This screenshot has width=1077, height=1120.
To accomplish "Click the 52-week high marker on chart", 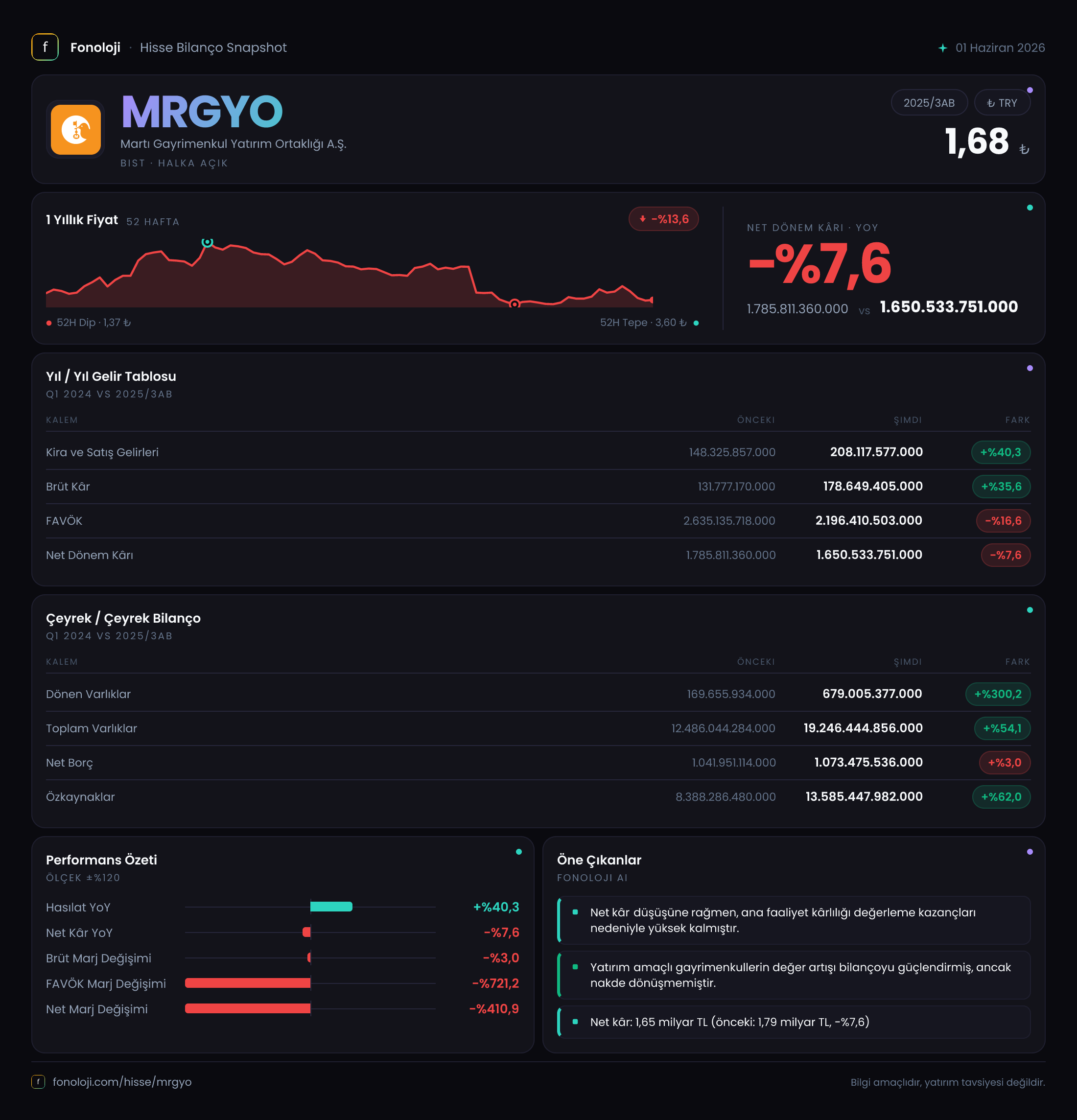I will [x=208, y=242].
